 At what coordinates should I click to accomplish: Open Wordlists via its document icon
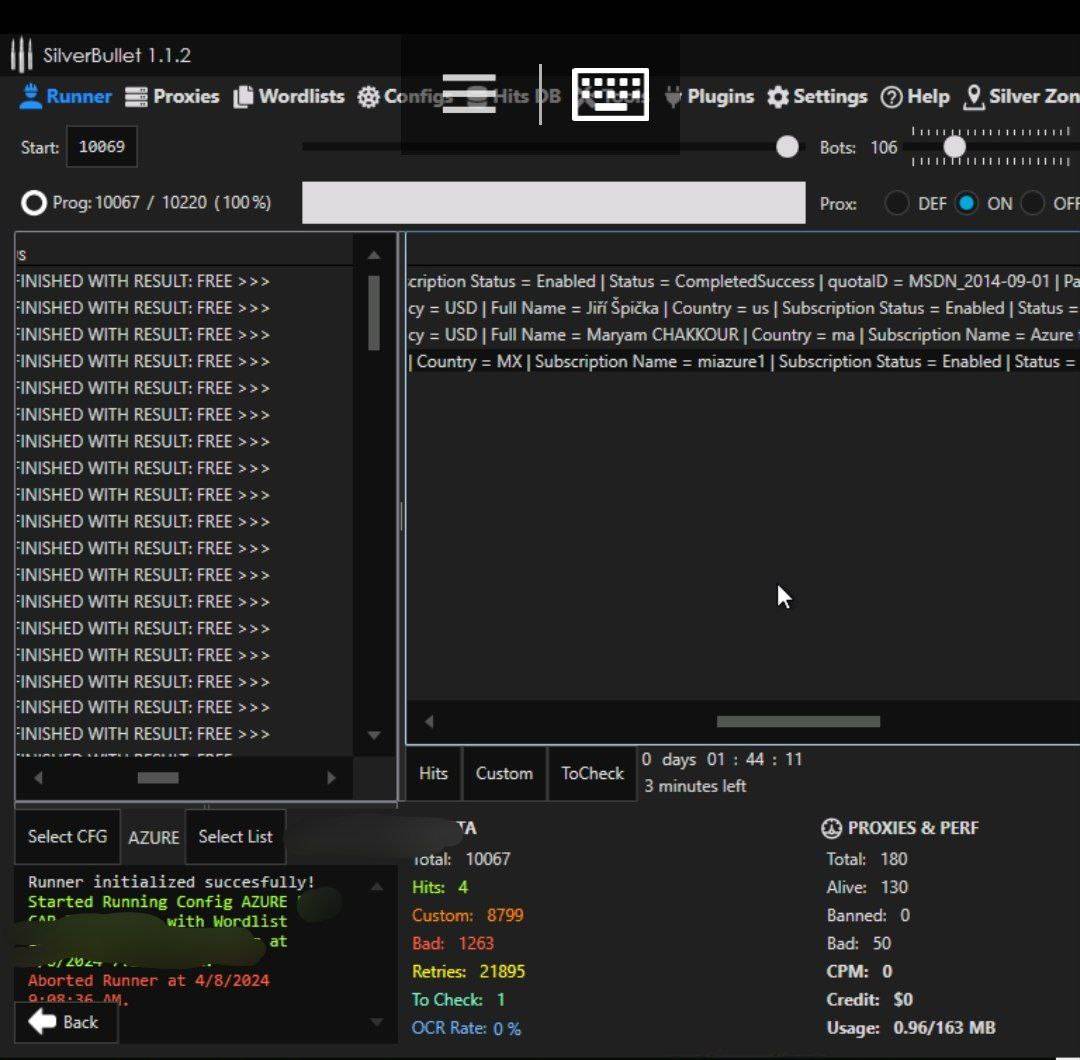(x=243, y=97)
